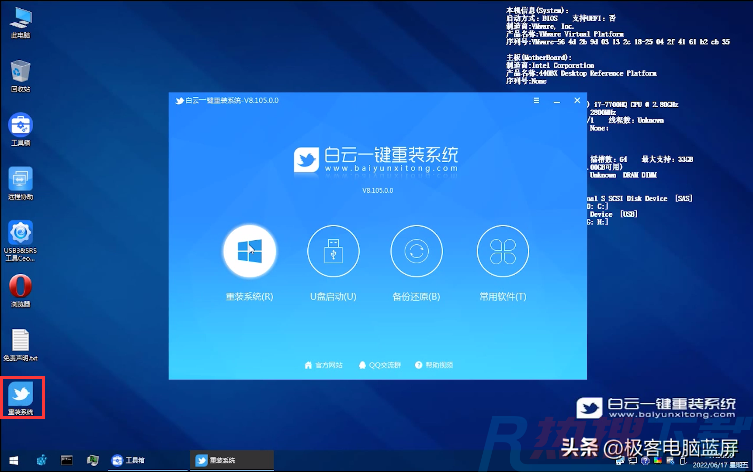Select the 此电脑 desktop icon
The width and height of the screenshot is (753, 472).
(x=21, y=23)
